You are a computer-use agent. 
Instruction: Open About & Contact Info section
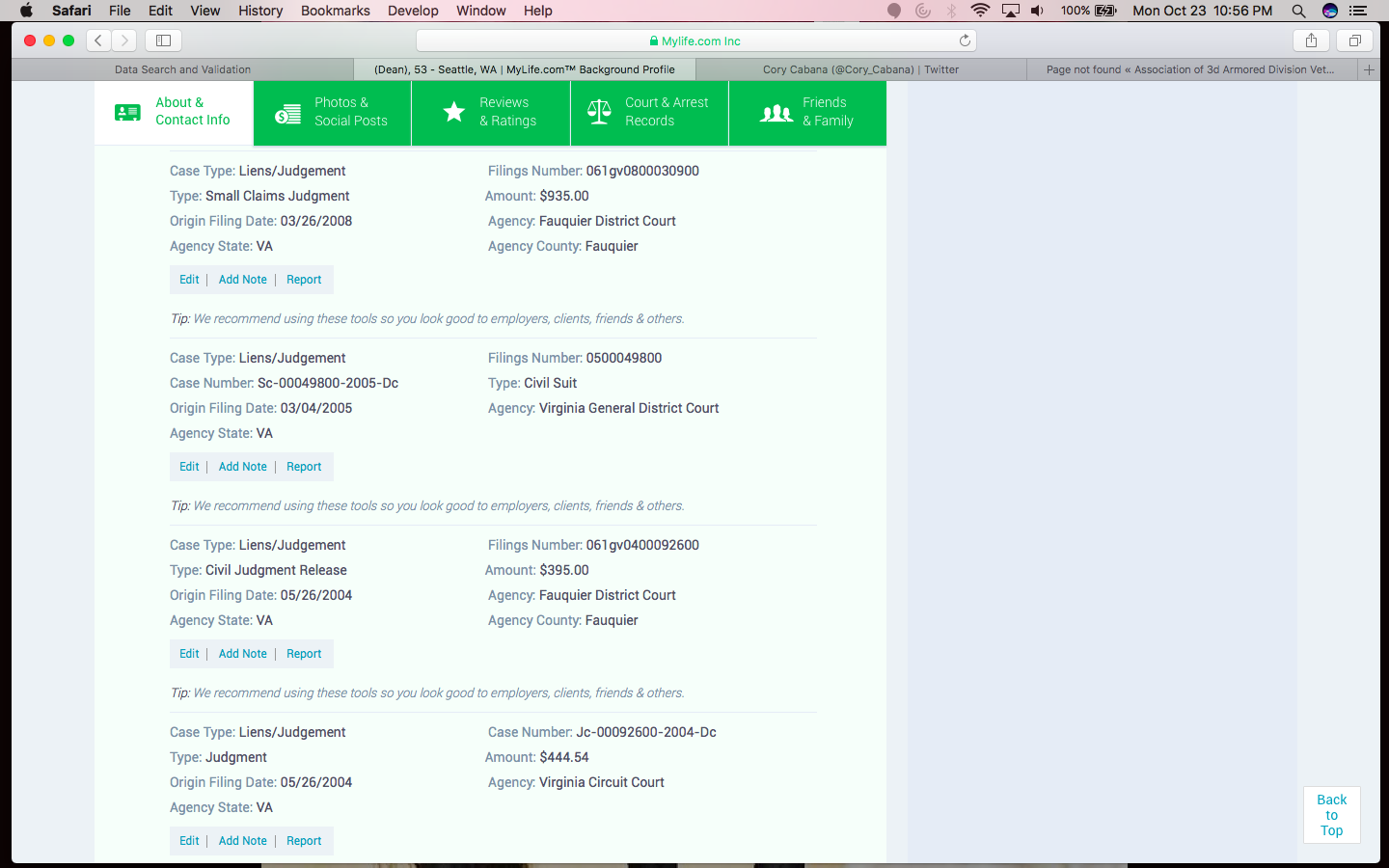[174, 112]
